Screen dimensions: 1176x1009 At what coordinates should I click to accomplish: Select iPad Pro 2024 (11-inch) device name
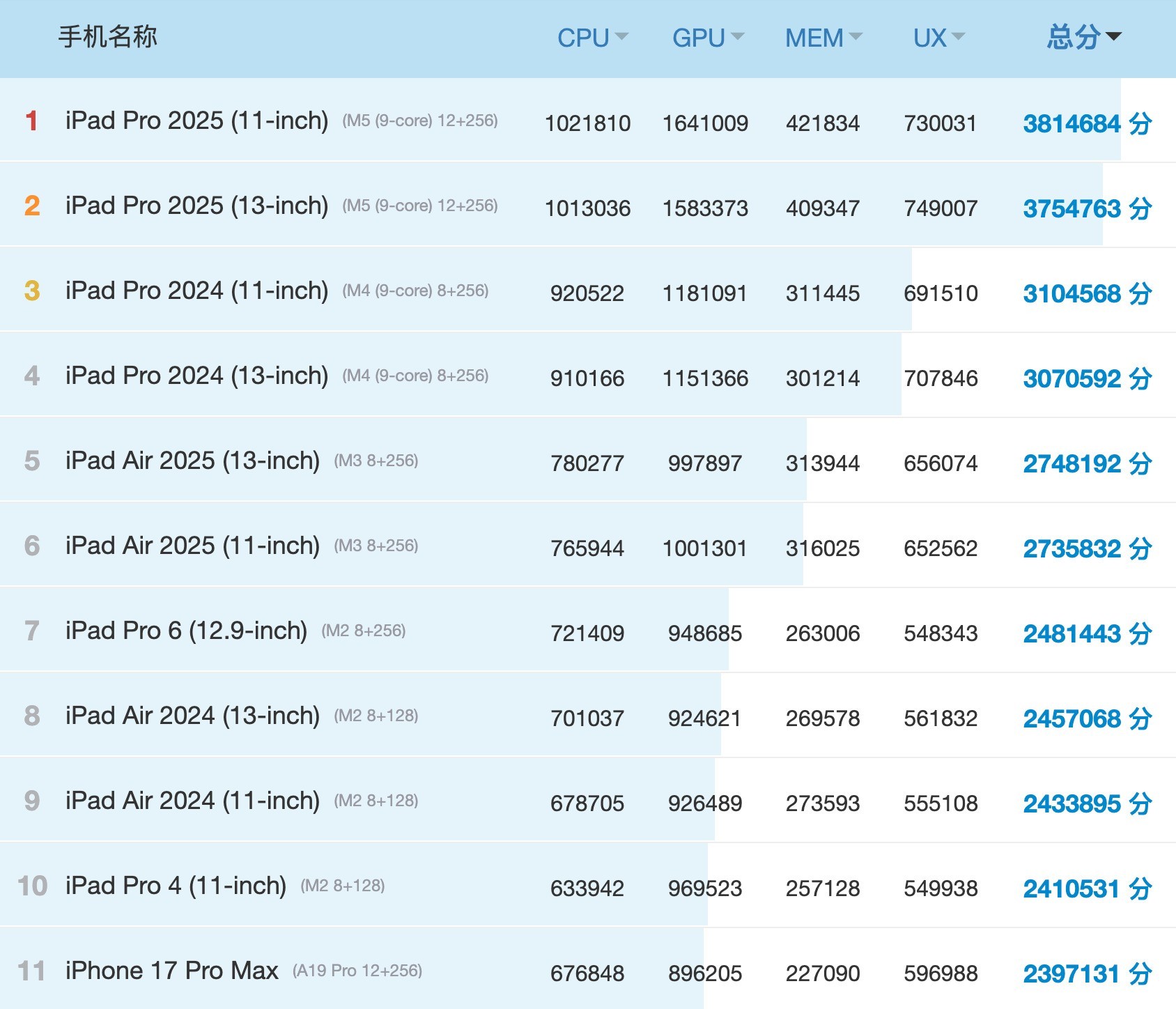[196, 291]
